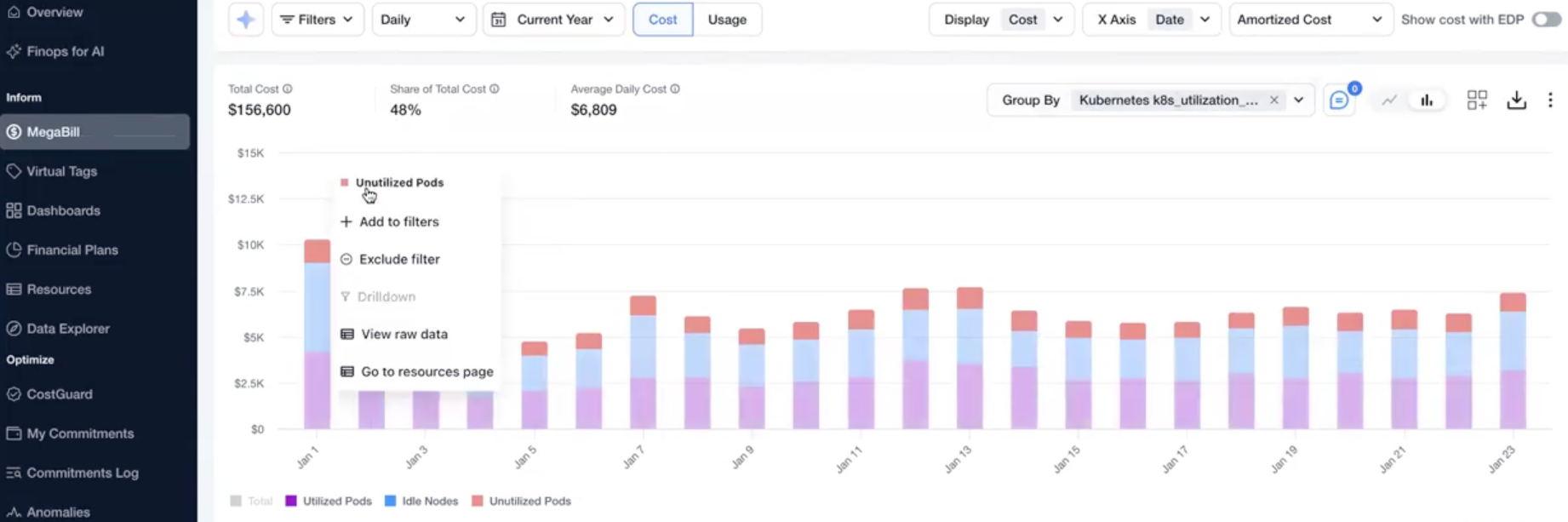The image size is (1568, 522).
Task: Click the Unutilized Pods legend color swatch
Action: [x=478, y=501]
